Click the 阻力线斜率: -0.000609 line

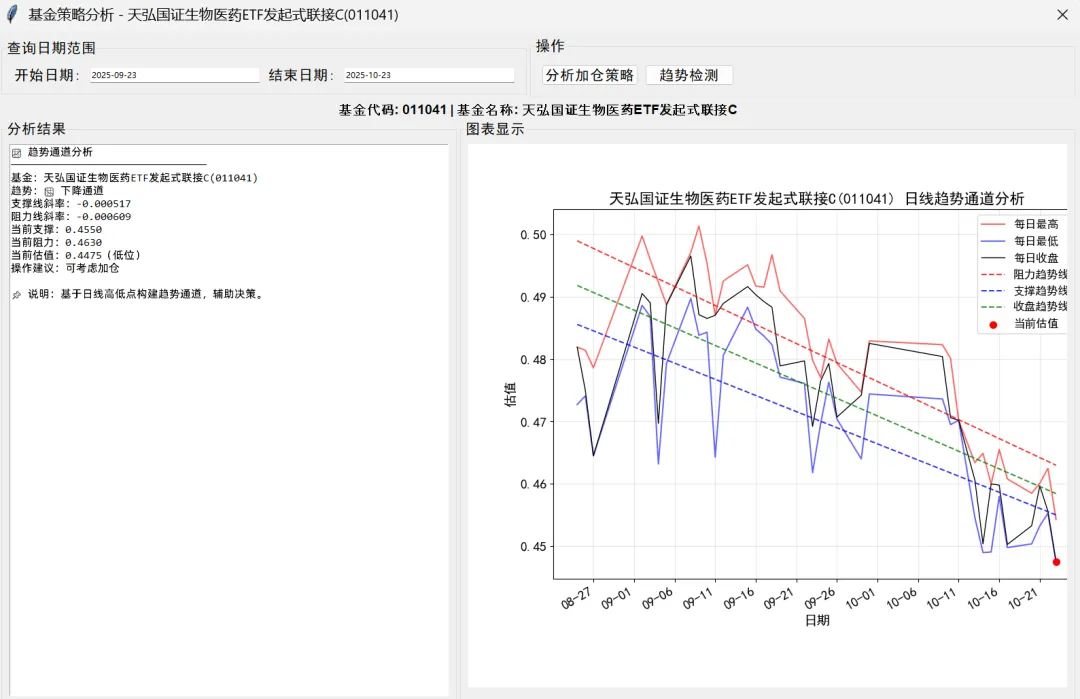(71, 216)
